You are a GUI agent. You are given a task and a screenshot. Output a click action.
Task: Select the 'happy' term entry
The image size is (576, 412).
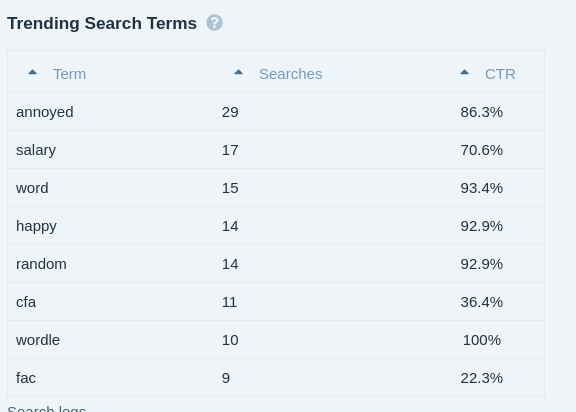(x=36, y=226)
